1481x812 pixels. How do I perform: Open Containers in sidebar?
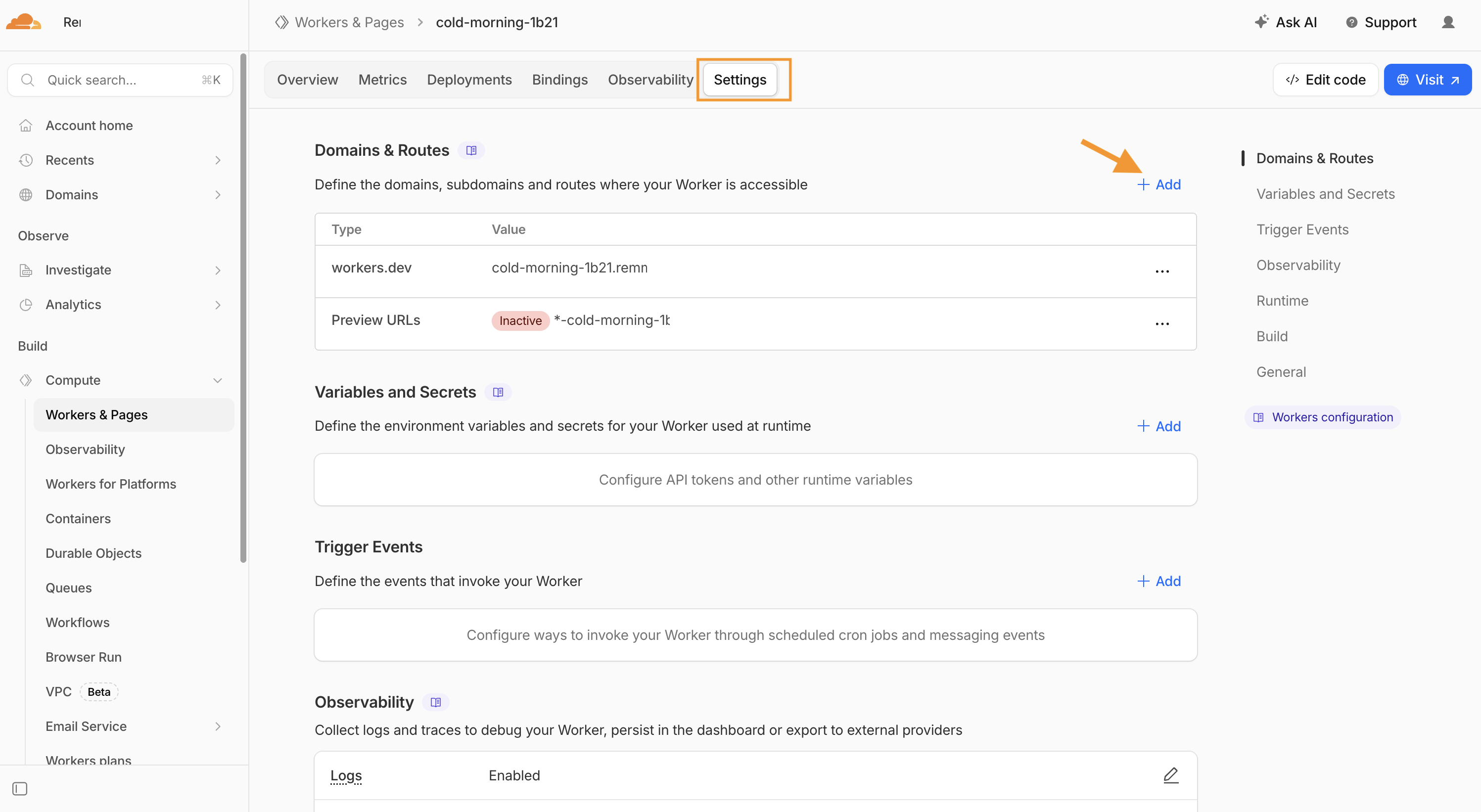coord(78,519)
